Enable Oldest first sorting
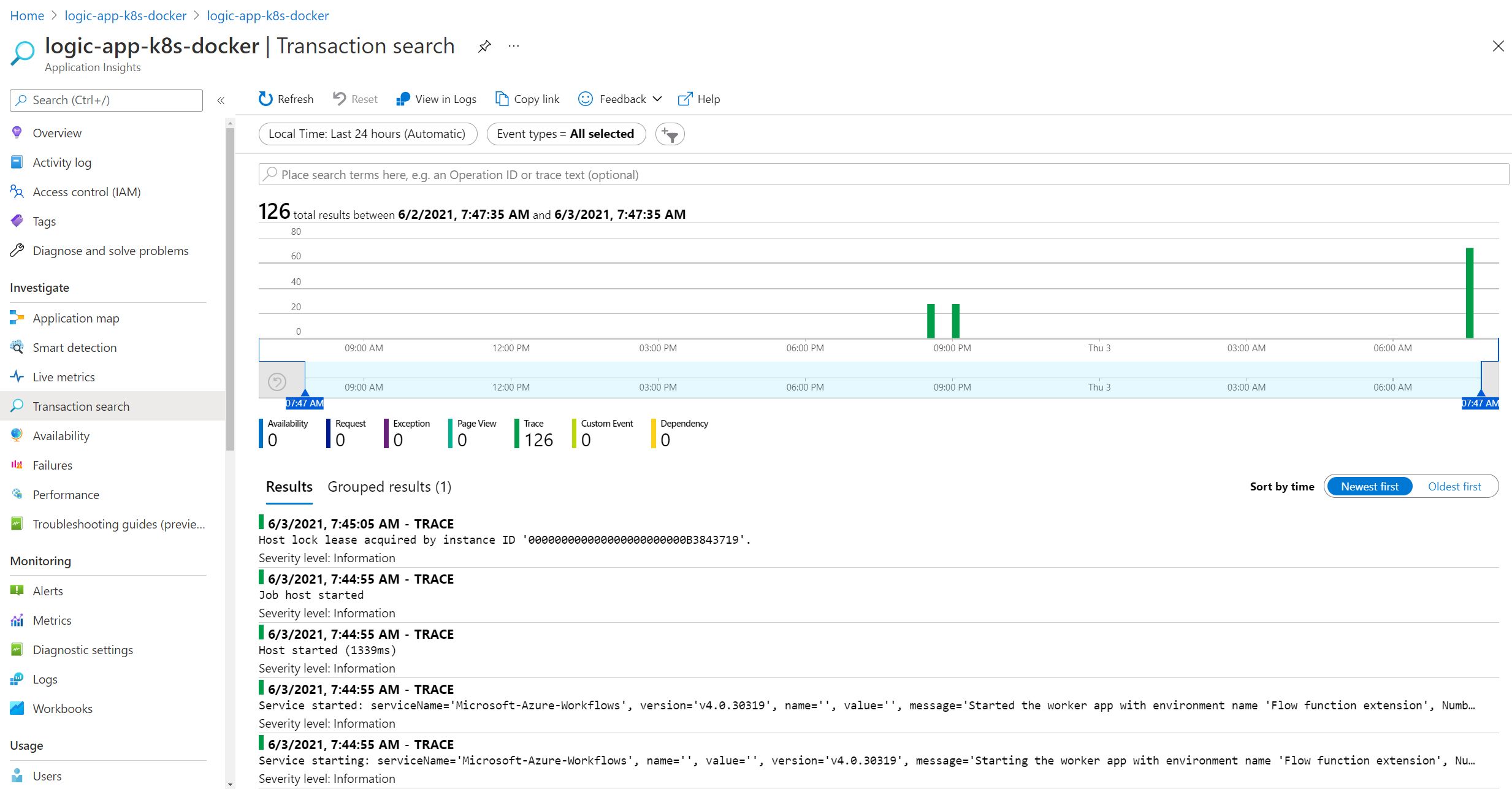The width and height of the screenshot is (1512, 789). click(x=1454, y=486)
